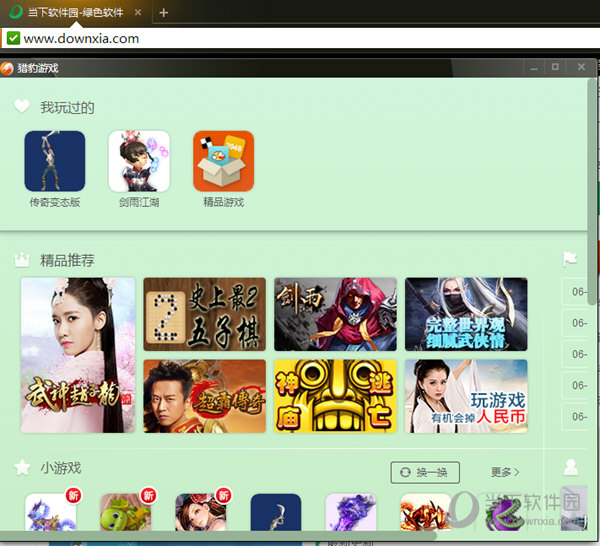Click the green security shield in address bar
This screenshot has width=600, height=546.
[13, 38]
